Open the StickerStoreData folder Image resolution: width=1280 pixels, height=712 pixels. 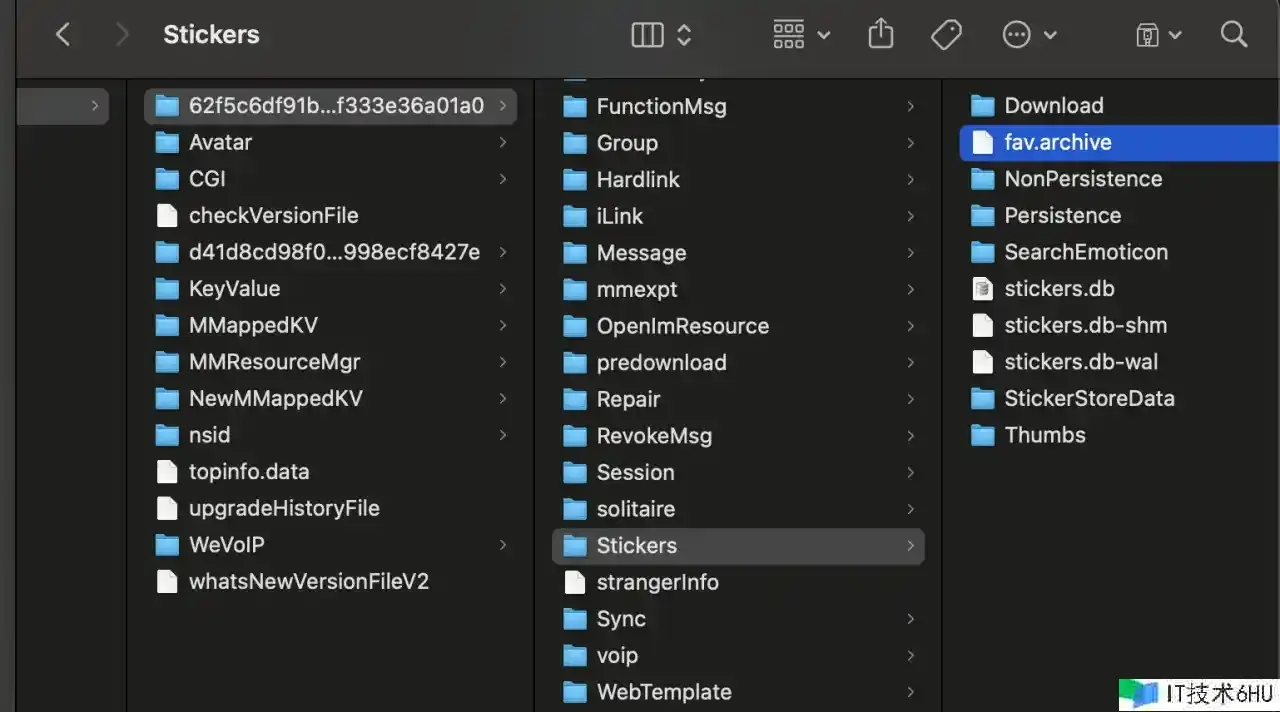[x=1088, y=399]
